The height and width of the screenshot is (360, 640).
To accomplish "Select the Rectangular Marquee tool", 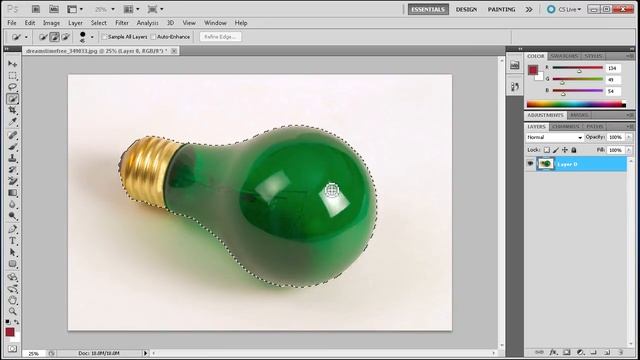I will pyautogui.click(x=13, y=76).
